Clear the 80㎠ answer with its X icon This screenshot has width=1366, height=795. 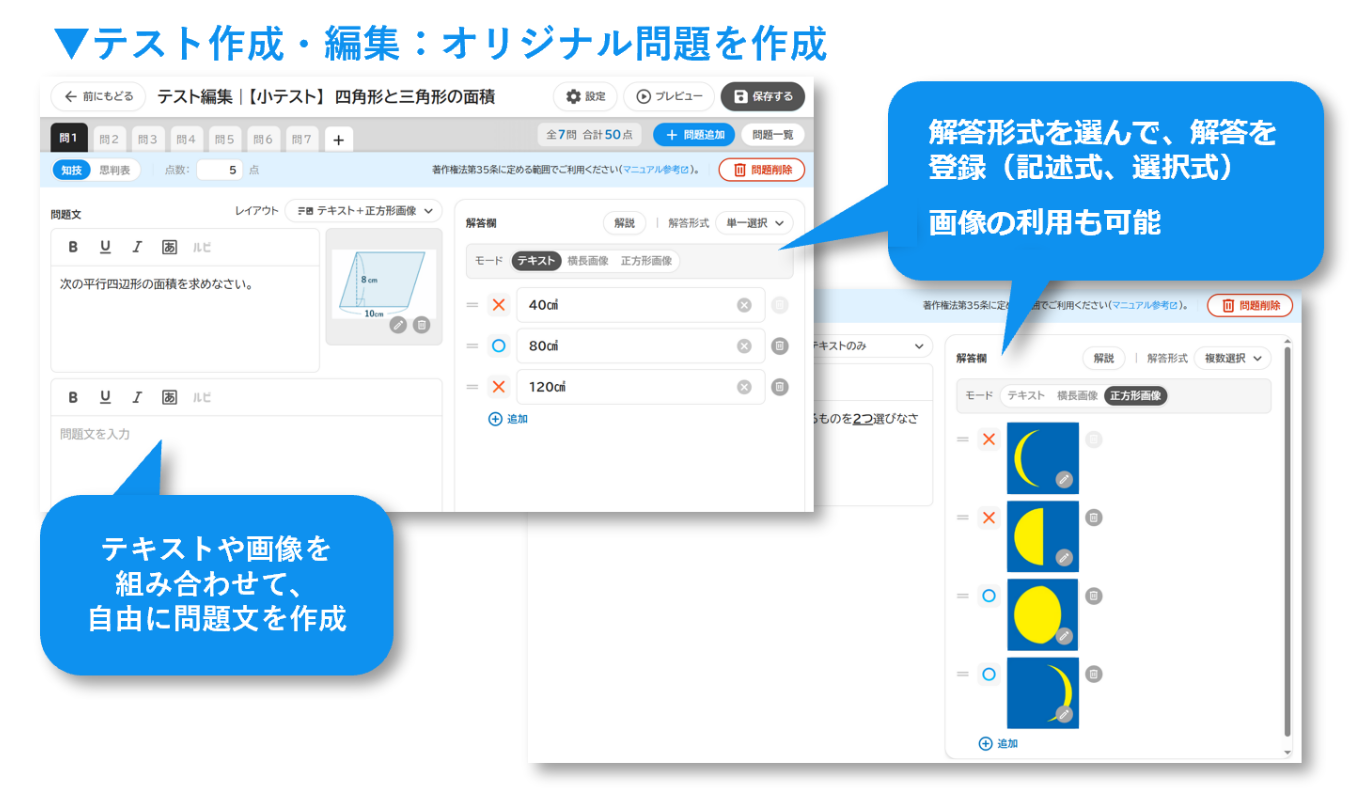pos(744,346)
